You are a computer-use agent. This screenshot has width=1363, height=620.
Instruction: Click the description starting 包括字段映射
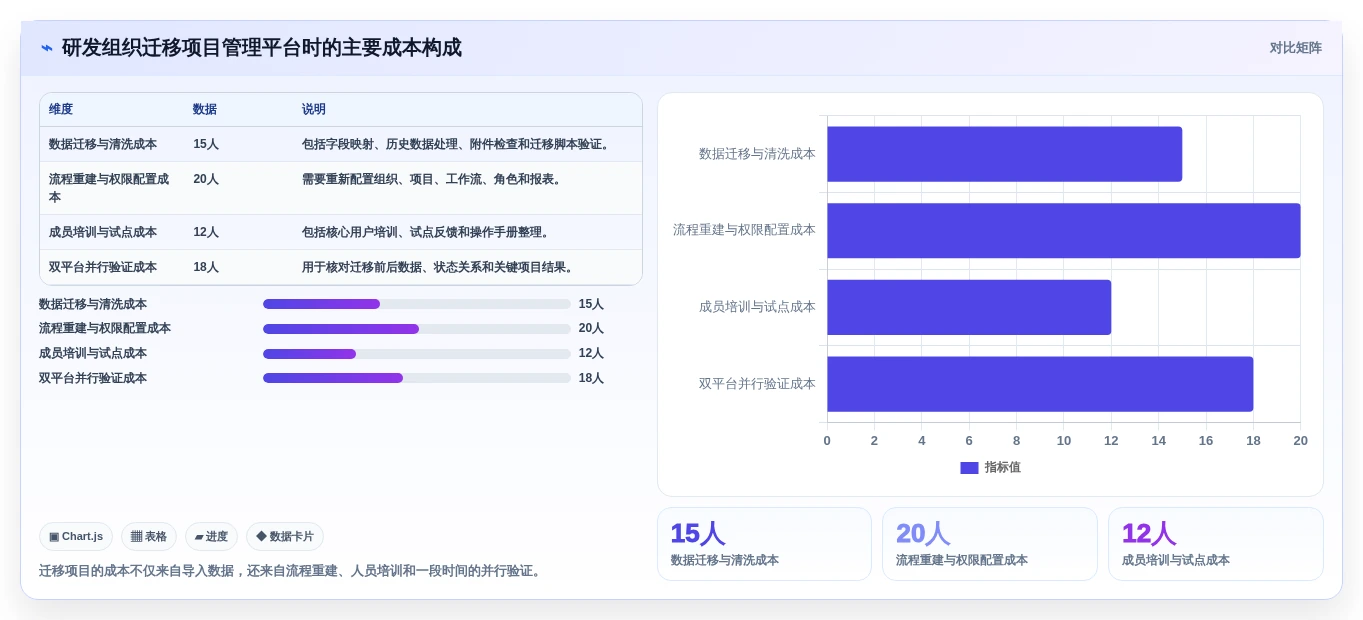[458, 144]
